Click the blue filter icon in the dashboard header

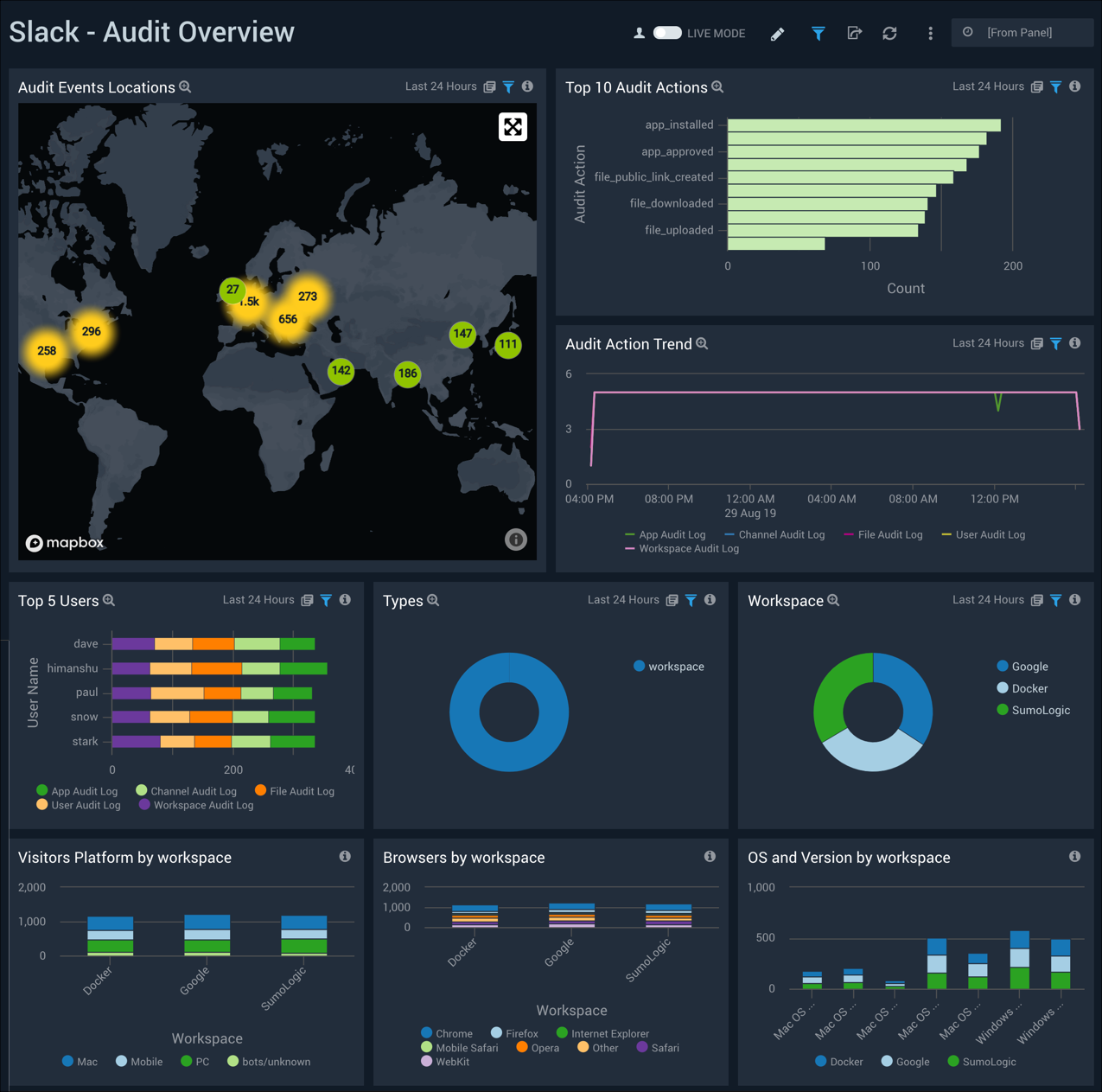[x=818, y=33]
